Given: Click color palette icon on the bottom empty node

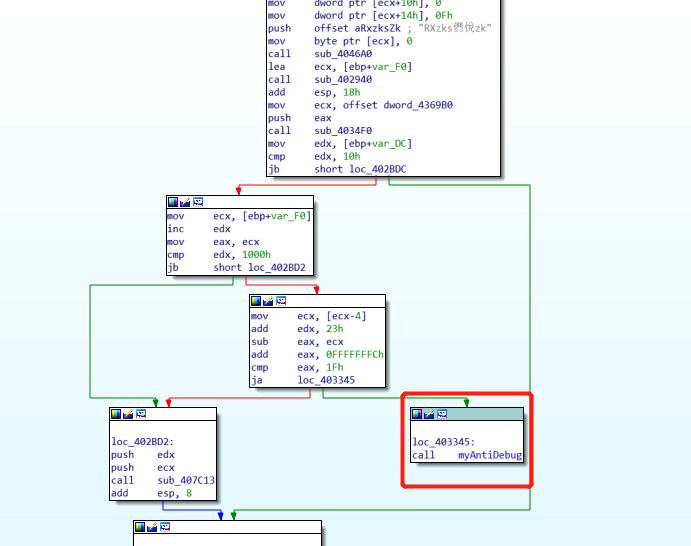Looking at the screenshot, I should (x=141, y=526).
